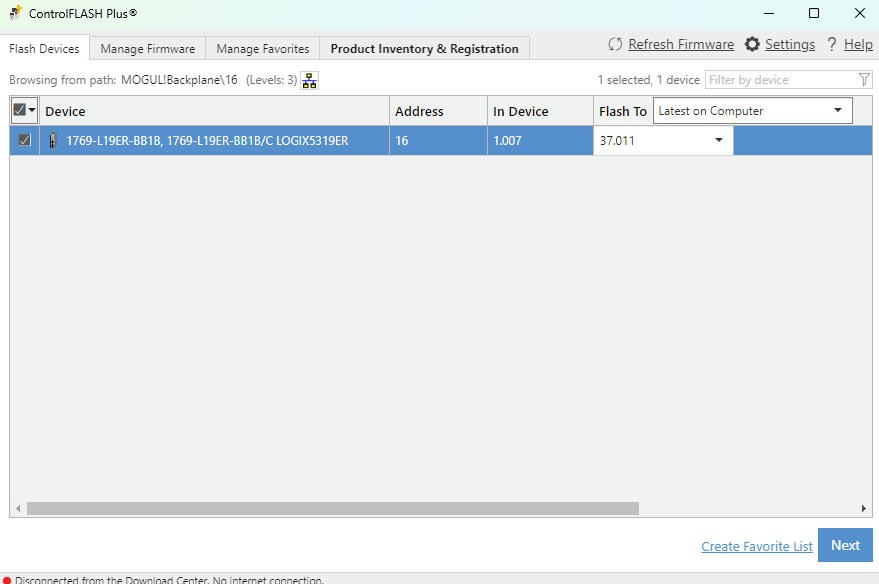Viewport: 879px width, 584px height.
Task: Click the Create Favorite List link
Action: (x=757, y=546)
